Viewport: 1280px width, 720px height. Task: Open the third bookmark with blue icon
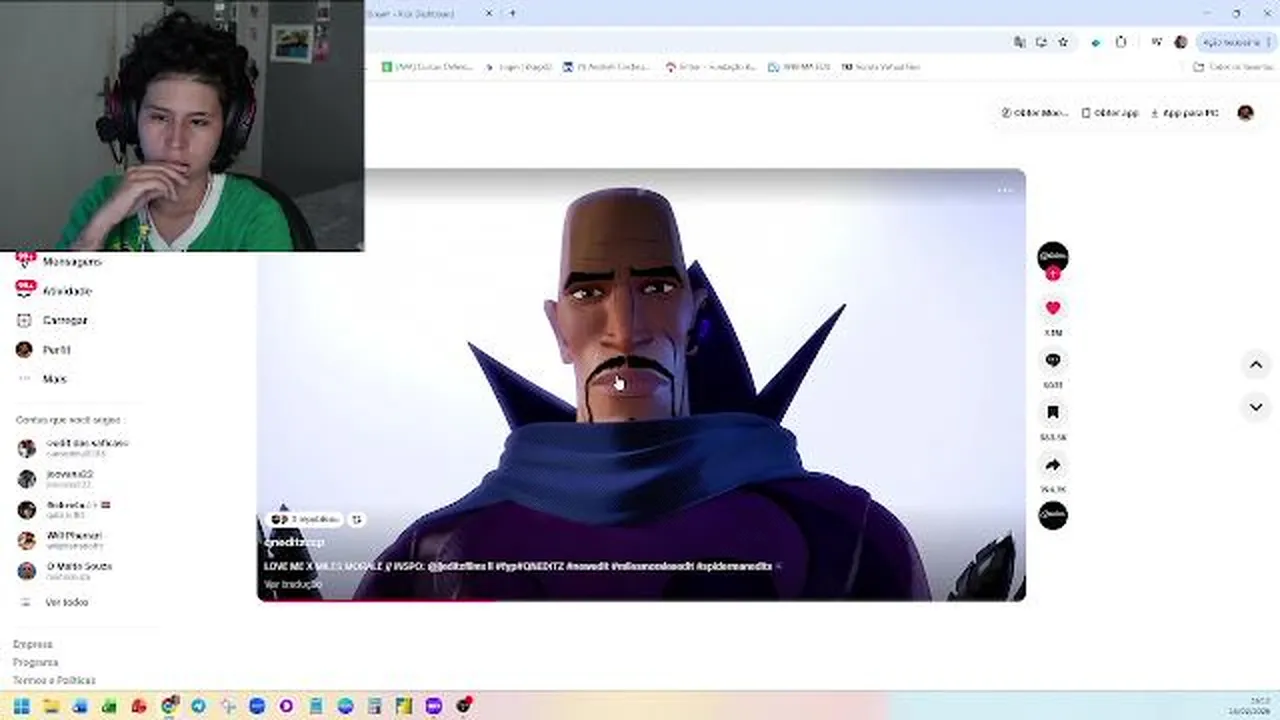pyautogui.click(x=606, y=67)
